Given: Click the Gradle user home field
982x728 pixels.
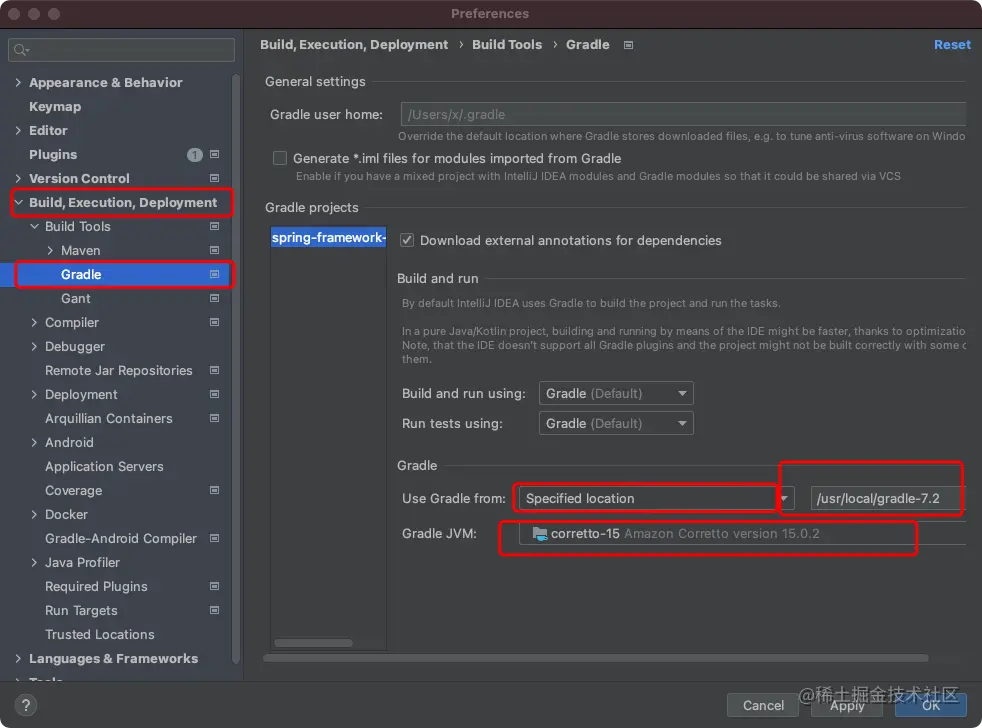Looking at the screenshot, I should point(683,115).
